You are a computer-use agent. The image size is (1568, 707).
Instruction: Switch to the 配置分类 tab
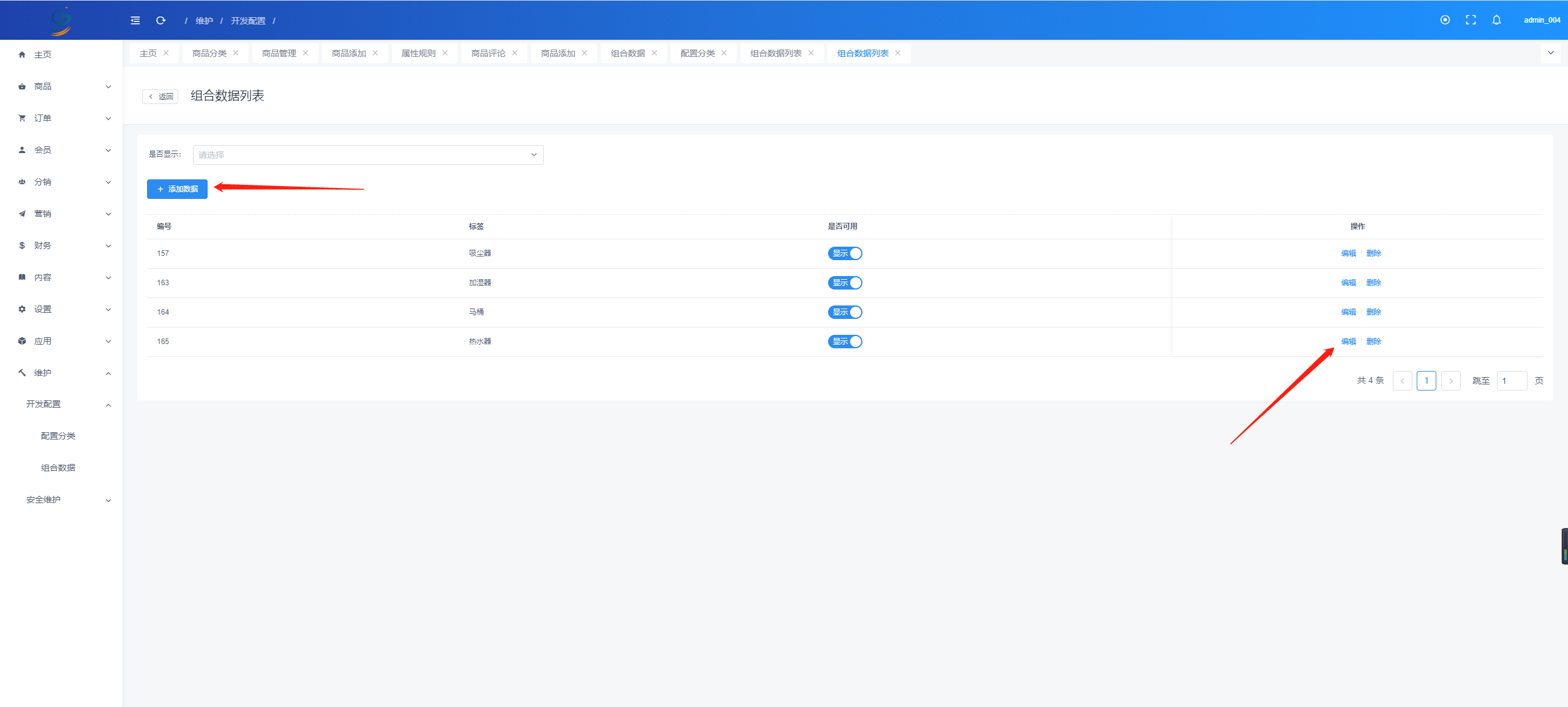point(698,53)
